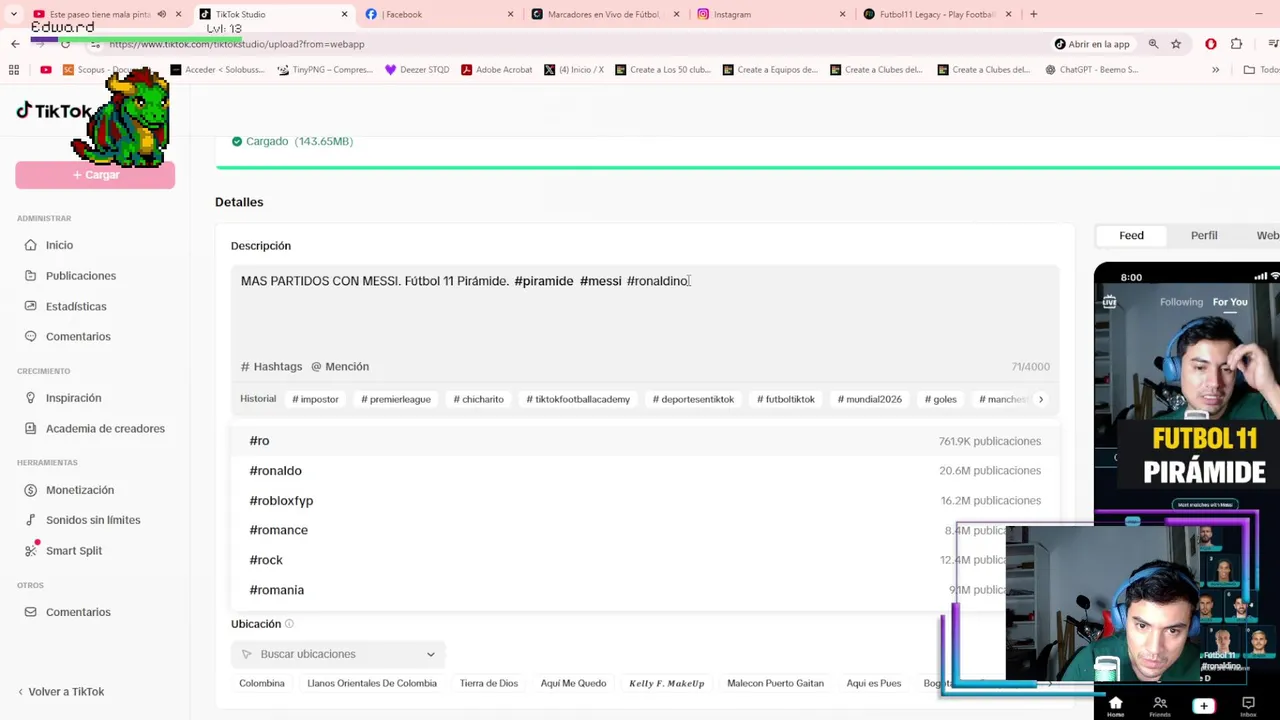Open Smart Split tool

coord(74,551)
